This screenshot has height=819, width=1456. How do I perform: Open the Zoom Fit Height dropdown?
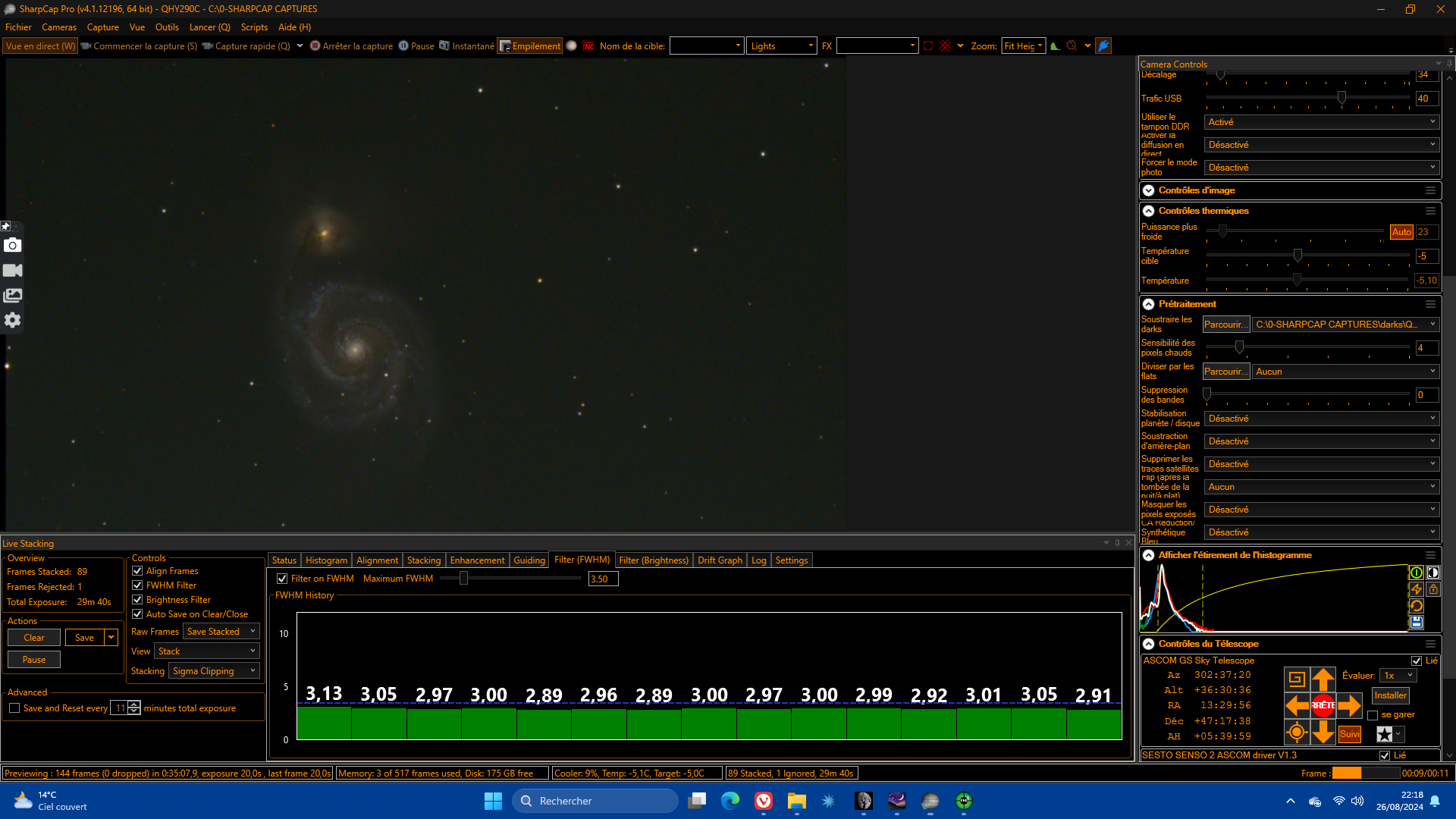(1024, 46)
